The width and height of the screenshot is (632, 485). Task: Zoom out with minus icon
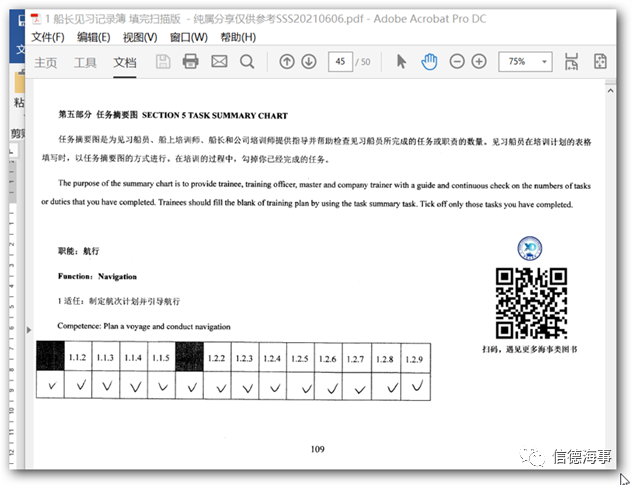[457, 62]
